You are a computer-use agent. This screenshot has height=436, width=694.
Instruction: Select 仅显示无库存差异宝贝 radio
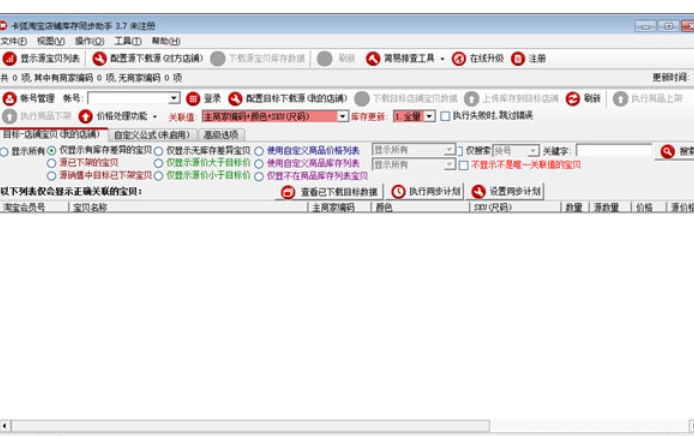pos(158,151)
